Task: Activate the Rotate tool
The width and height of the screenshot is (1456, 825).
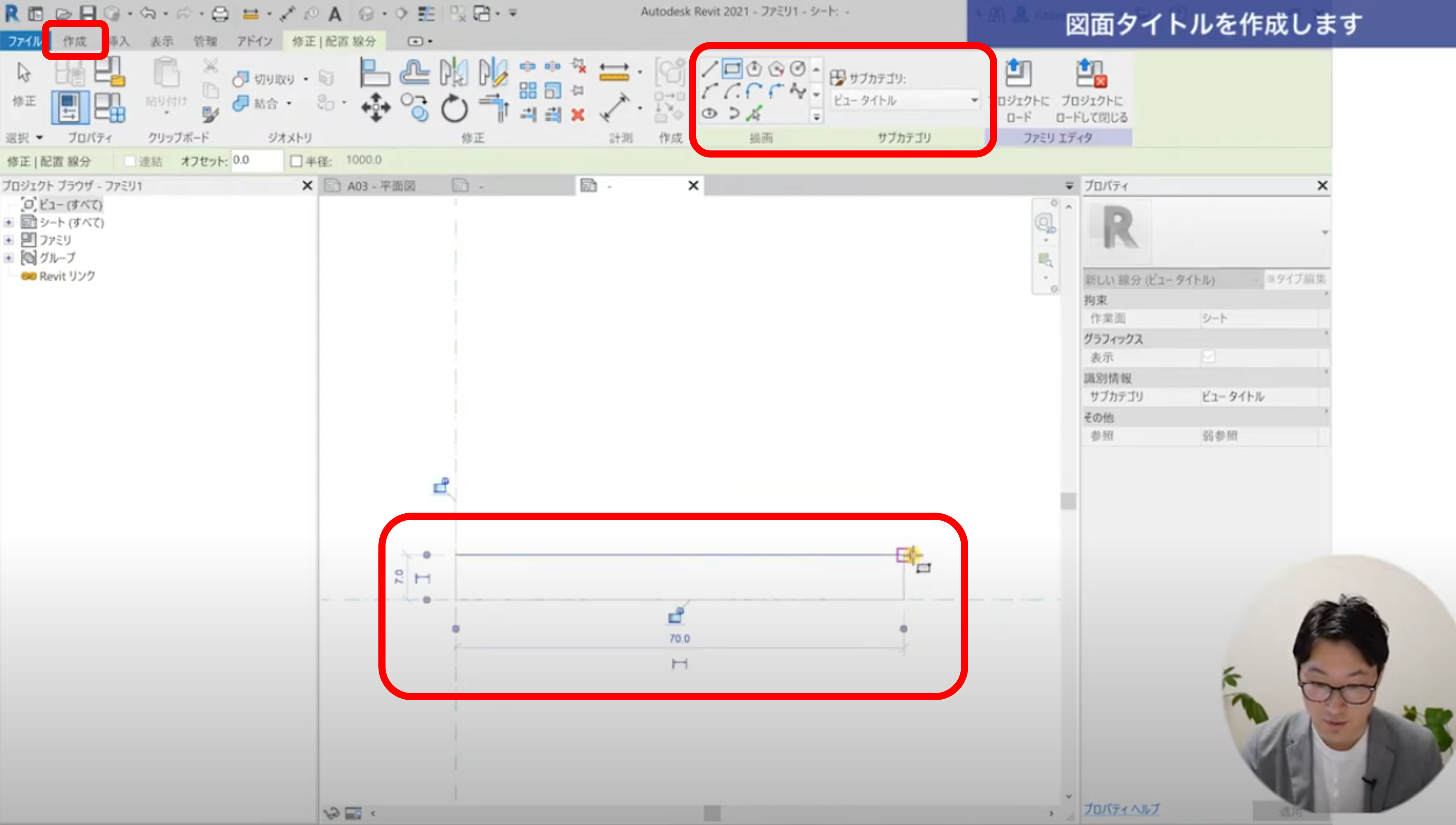Action: (x=454, y=108)
